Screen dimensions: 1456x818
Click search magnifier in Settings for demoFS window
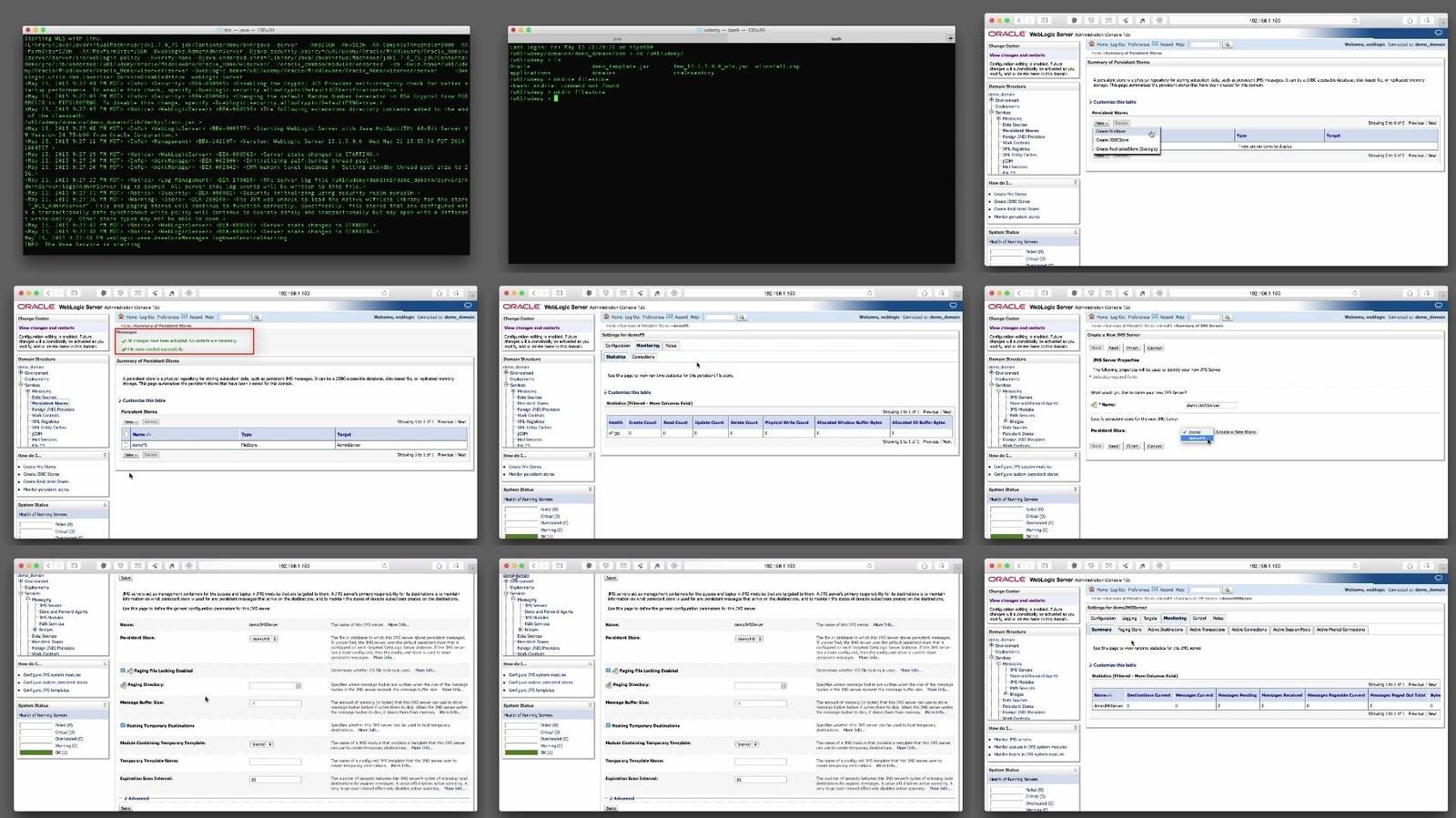pos(742,318)
